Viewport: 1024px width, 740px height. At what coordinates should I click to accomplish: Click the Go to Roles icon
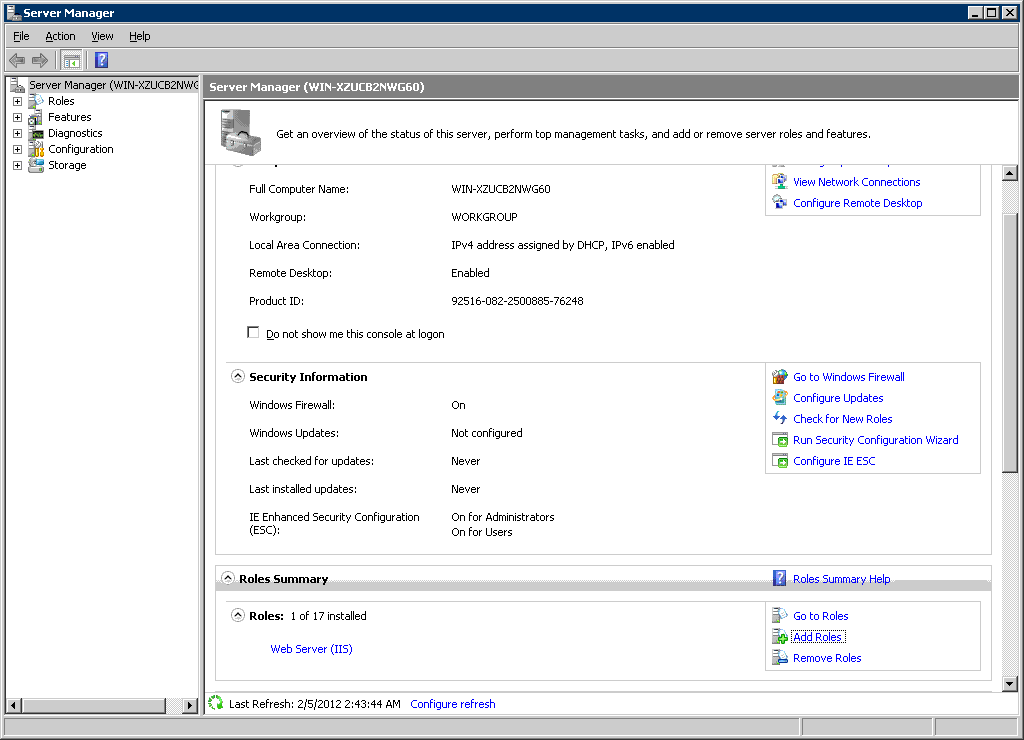[780, 616]
